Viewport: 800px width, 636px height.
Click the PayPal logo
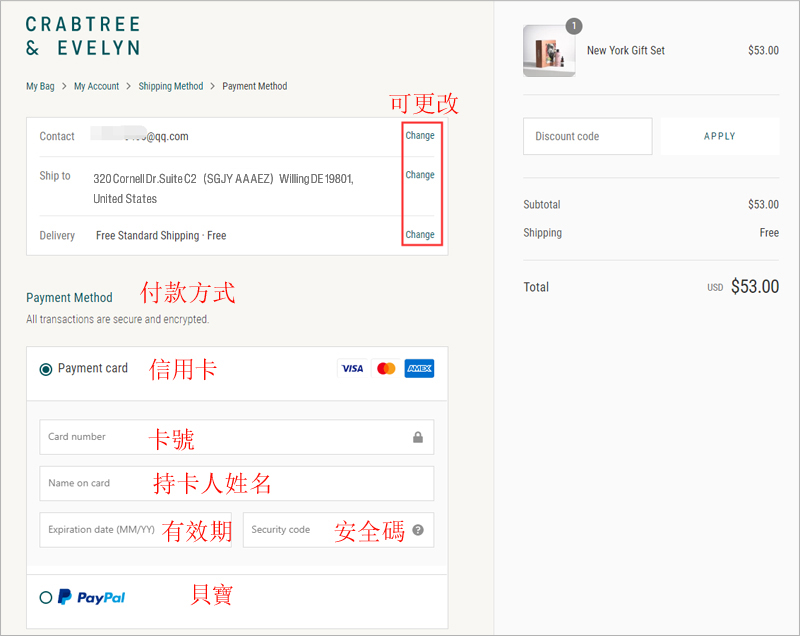click(x=91, y=597)
